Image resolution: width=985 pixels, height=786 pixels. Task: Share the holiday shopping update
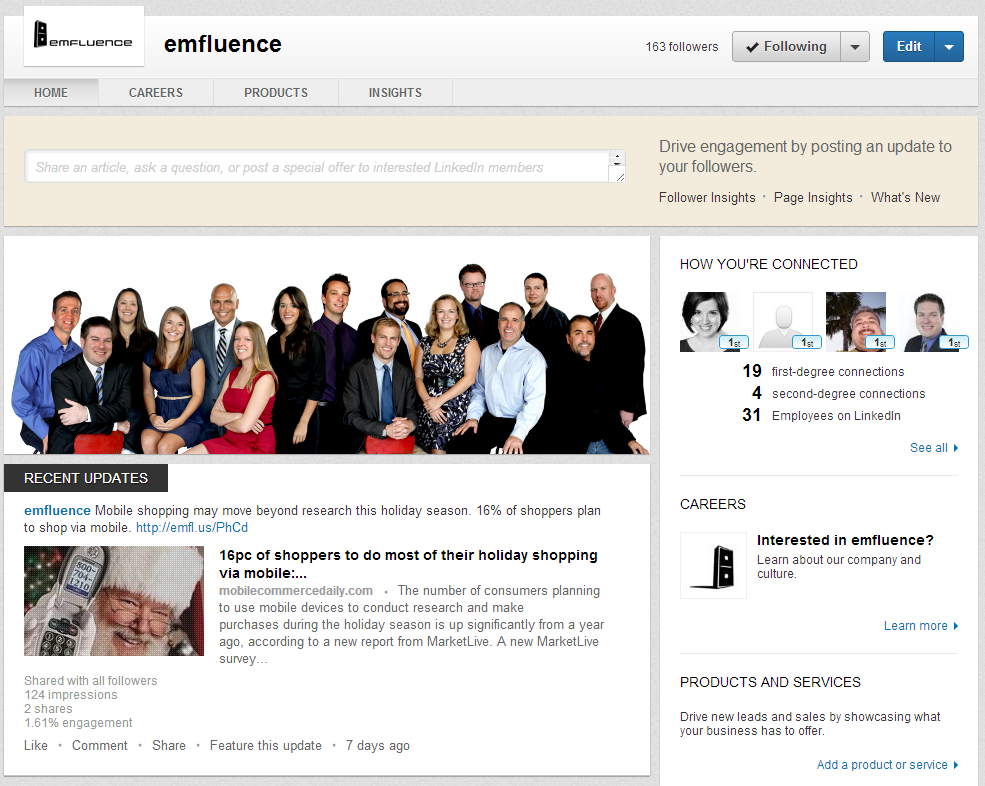(x=169, y=745)
